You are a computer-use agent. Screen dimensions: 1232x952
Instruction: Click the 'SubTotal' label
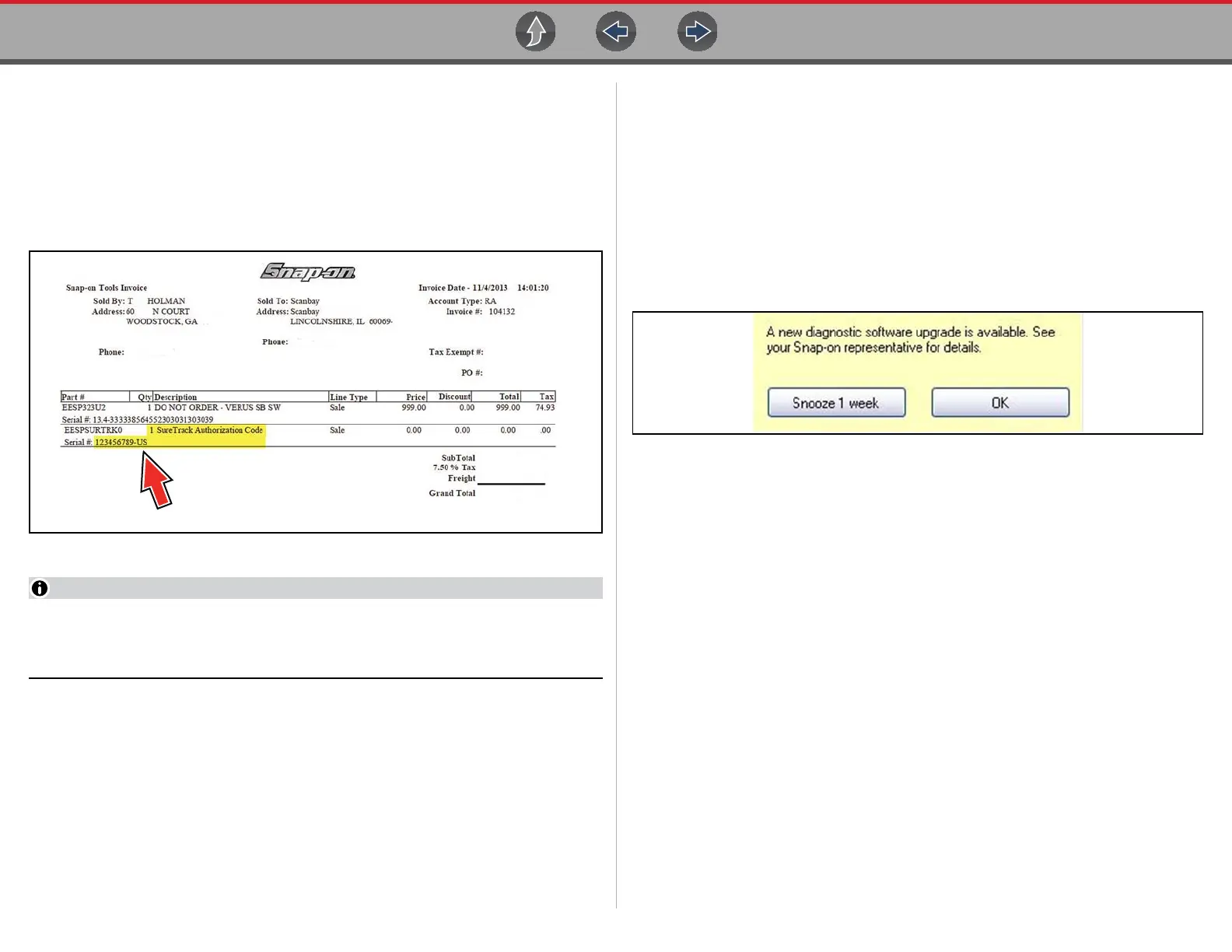pos(458,458)
